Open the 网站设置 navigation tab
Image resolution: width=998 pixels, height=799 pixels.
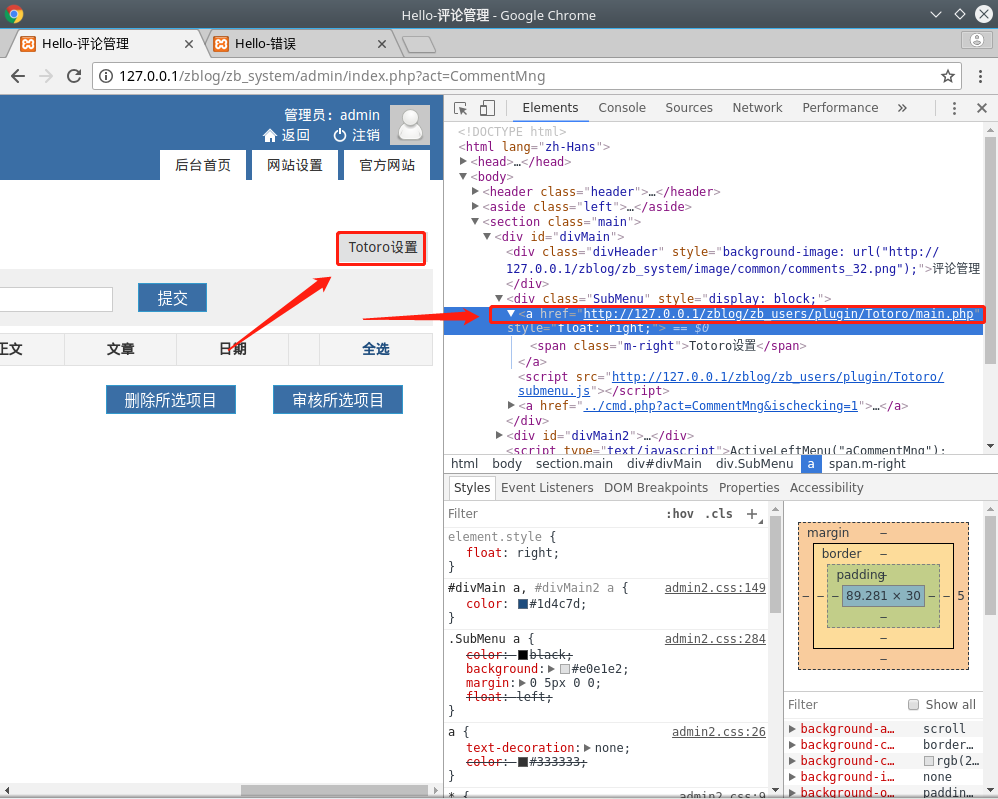(295, 166)
